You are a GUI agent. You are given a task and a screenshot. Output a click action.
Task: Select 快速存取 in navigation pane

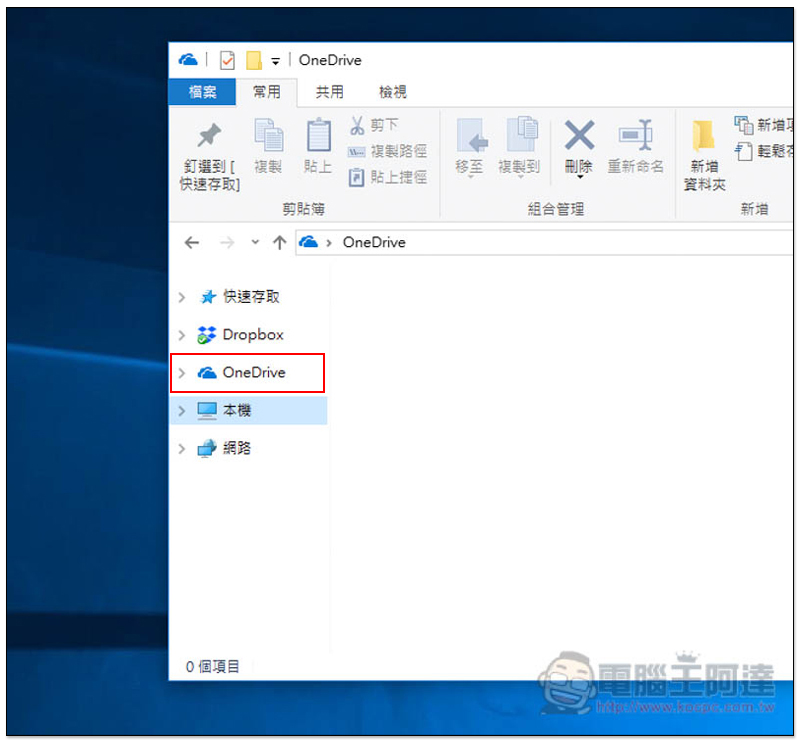251,296
